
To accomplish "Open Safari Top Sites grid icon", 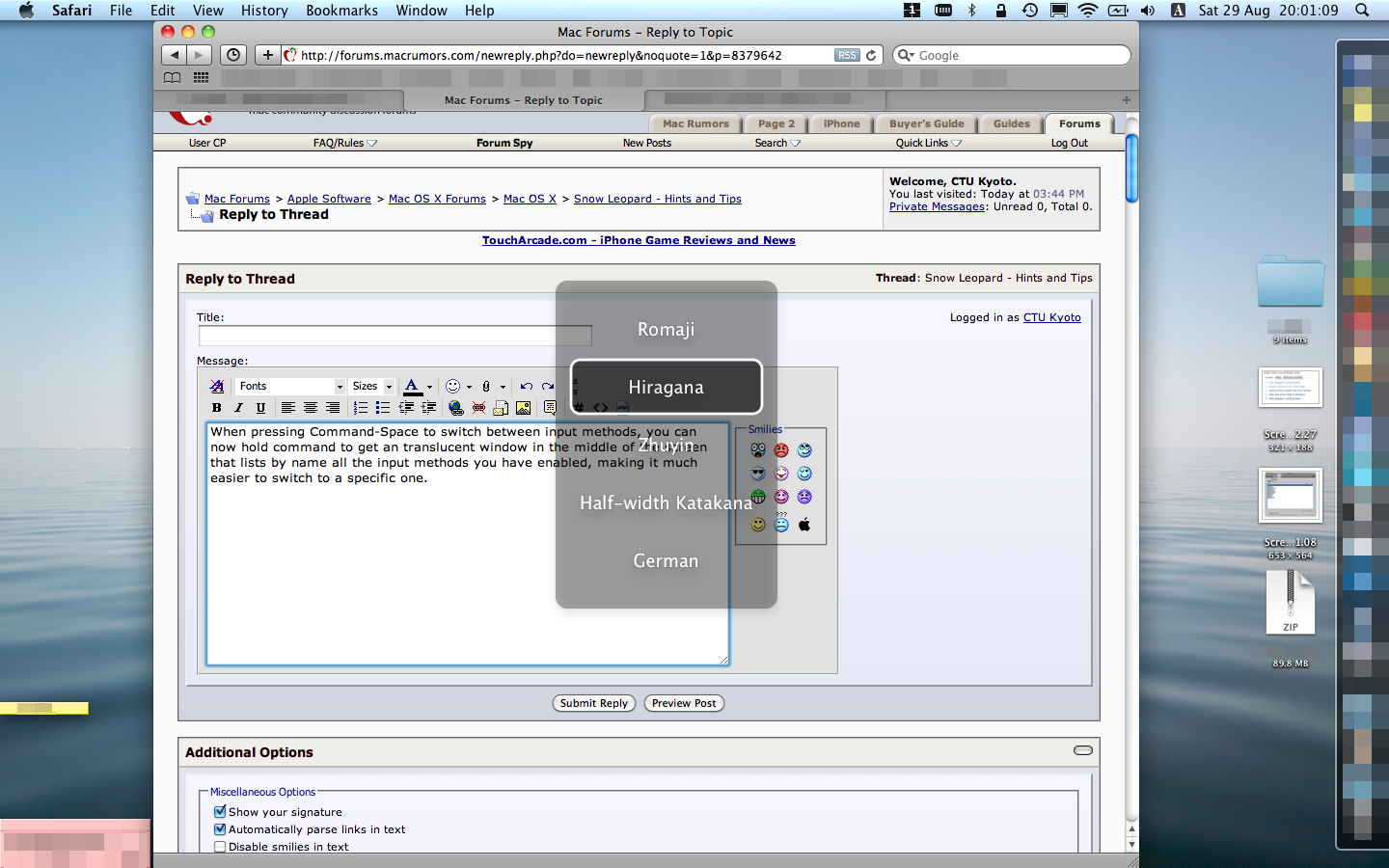I will [201, 77].
